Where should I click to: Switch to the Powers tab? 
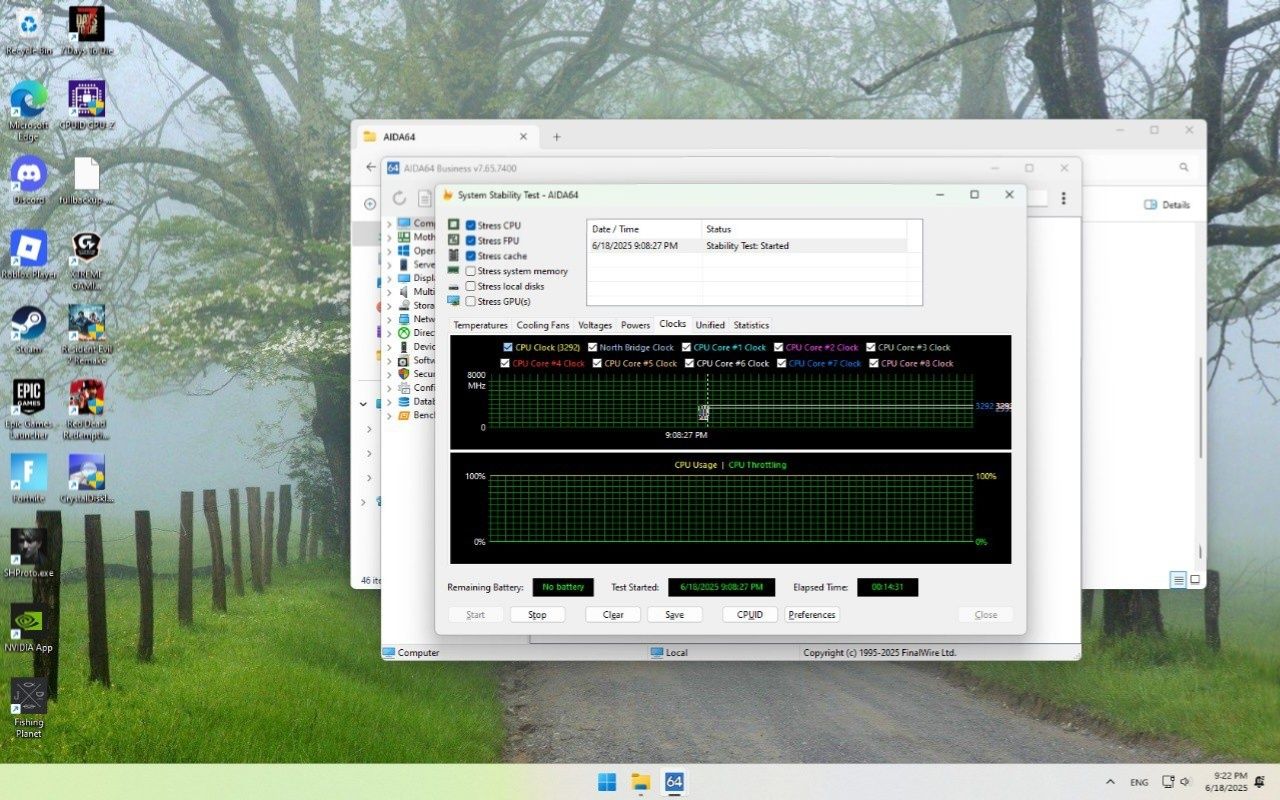click(x=635, y=325)
